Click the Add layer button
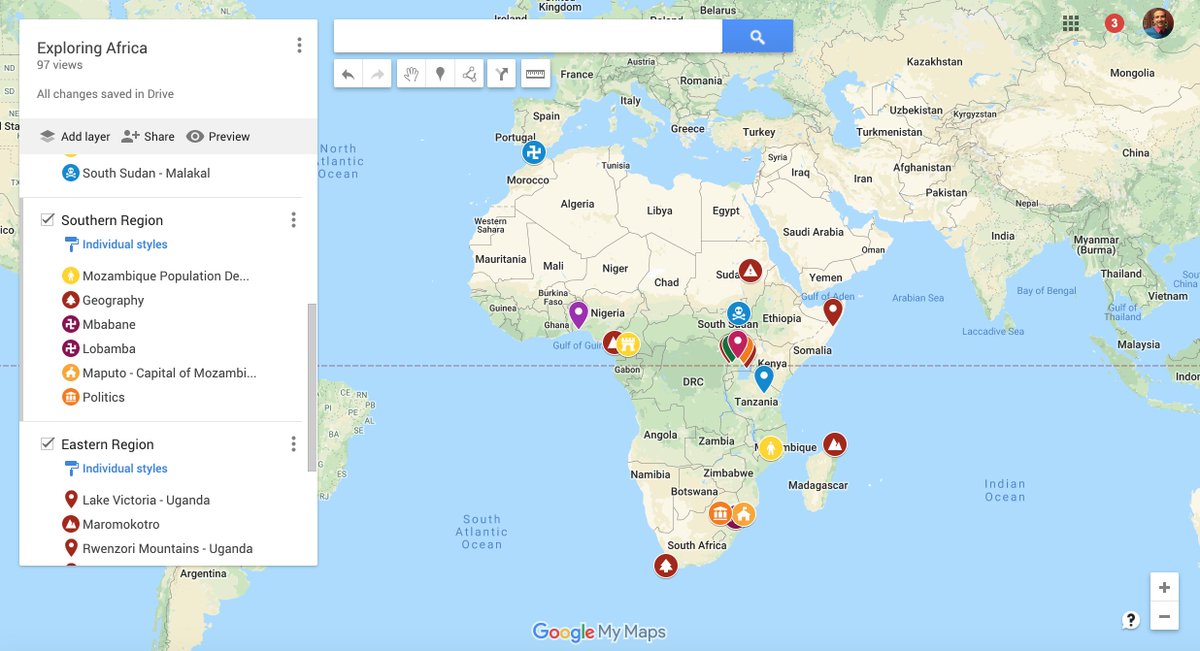Image resolution: width=1200 pixels, height=651 pixels. (x=74, y=136)
